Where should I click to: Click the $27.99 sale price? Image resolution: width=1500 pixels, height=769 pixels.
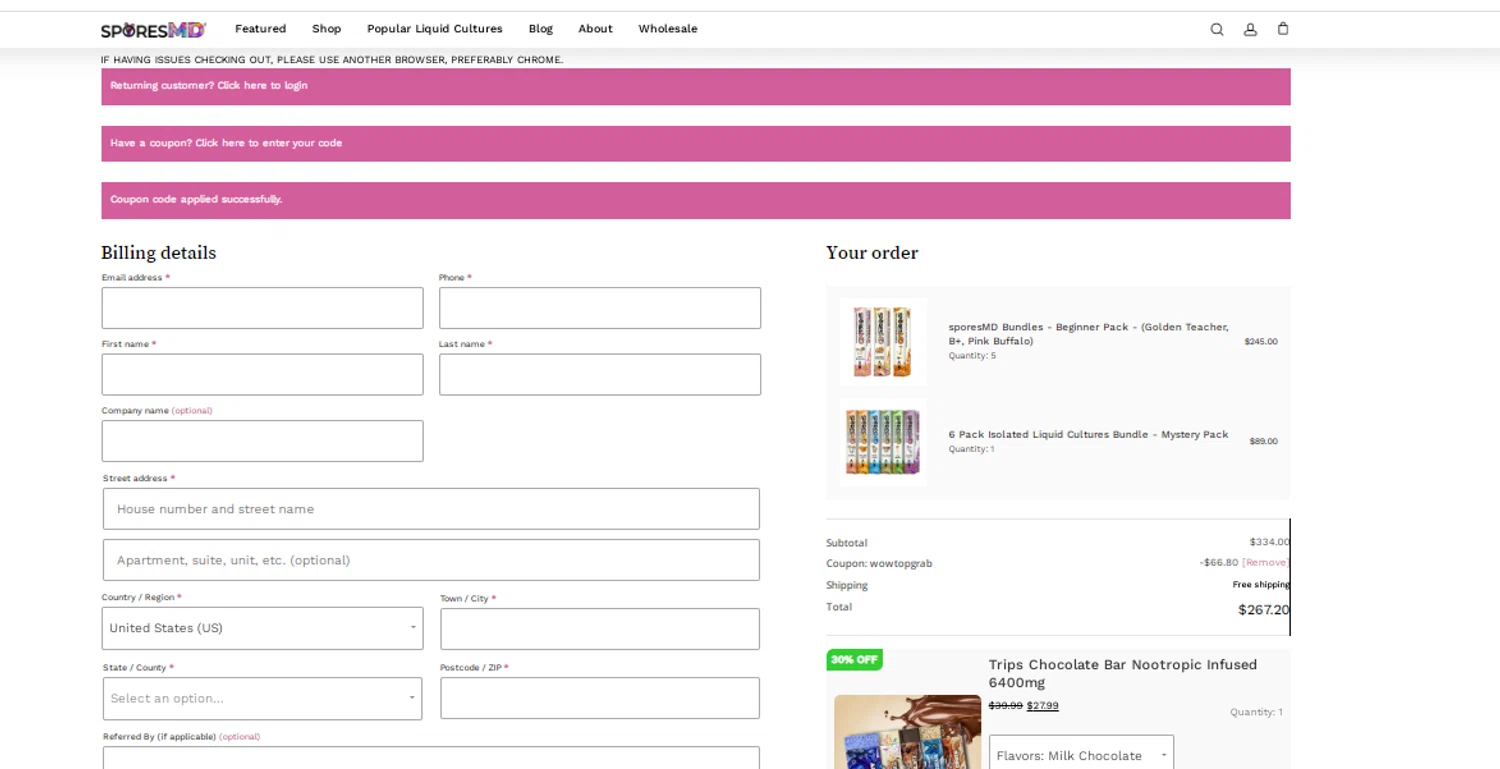tap(1042, 705)
